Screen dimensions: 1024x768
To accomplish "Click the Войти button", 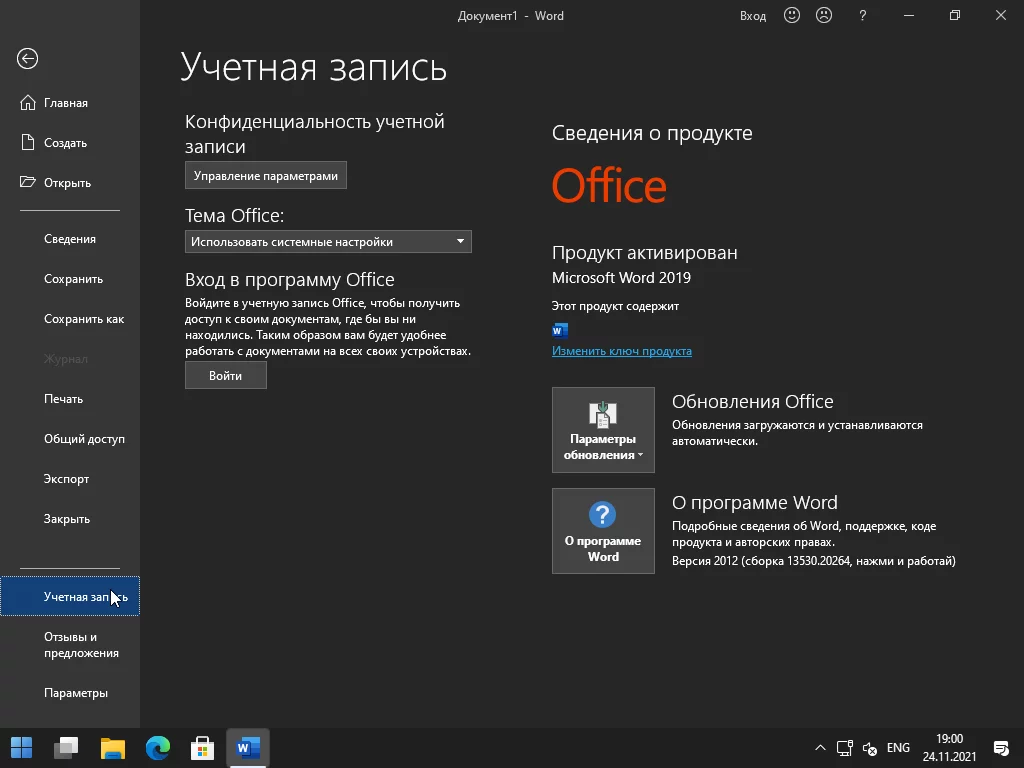I will coord(225,376).
